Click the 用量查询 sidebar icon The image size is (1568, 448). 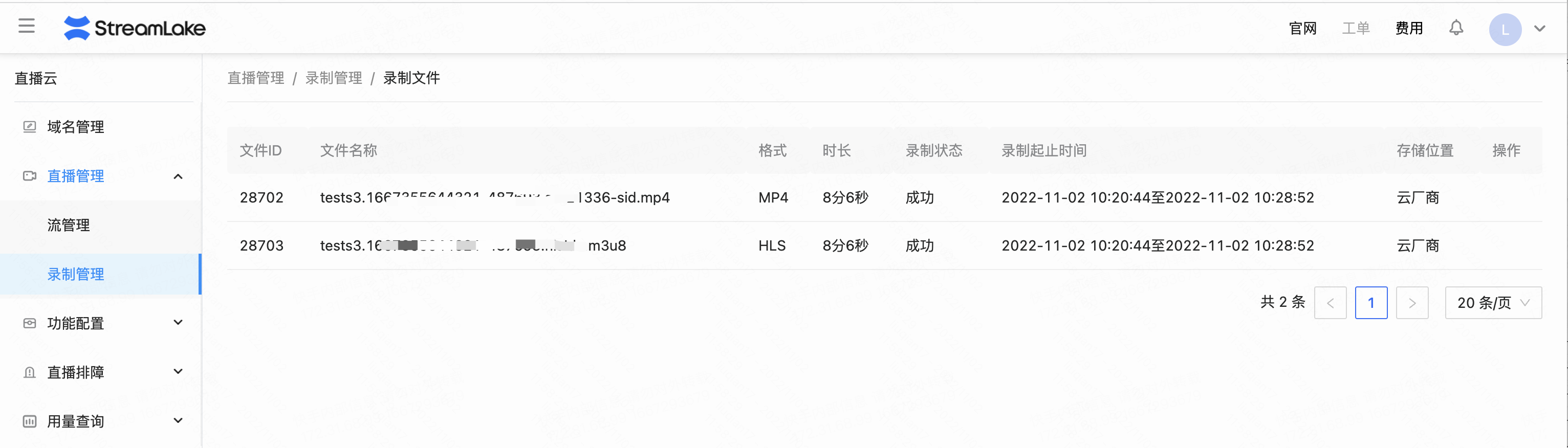coord(29,421)
